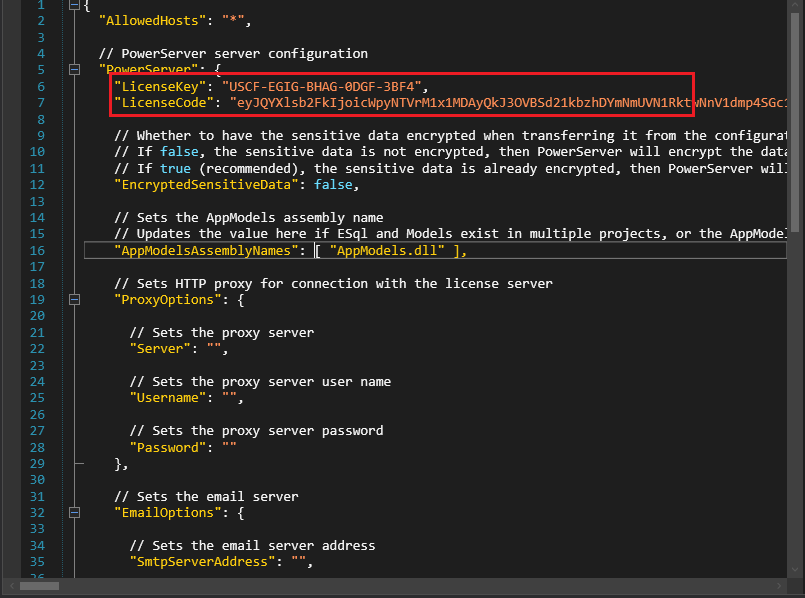Collapse the root JSON object on line 1
The width and height of the screenshot is (805, 598).
74,5
